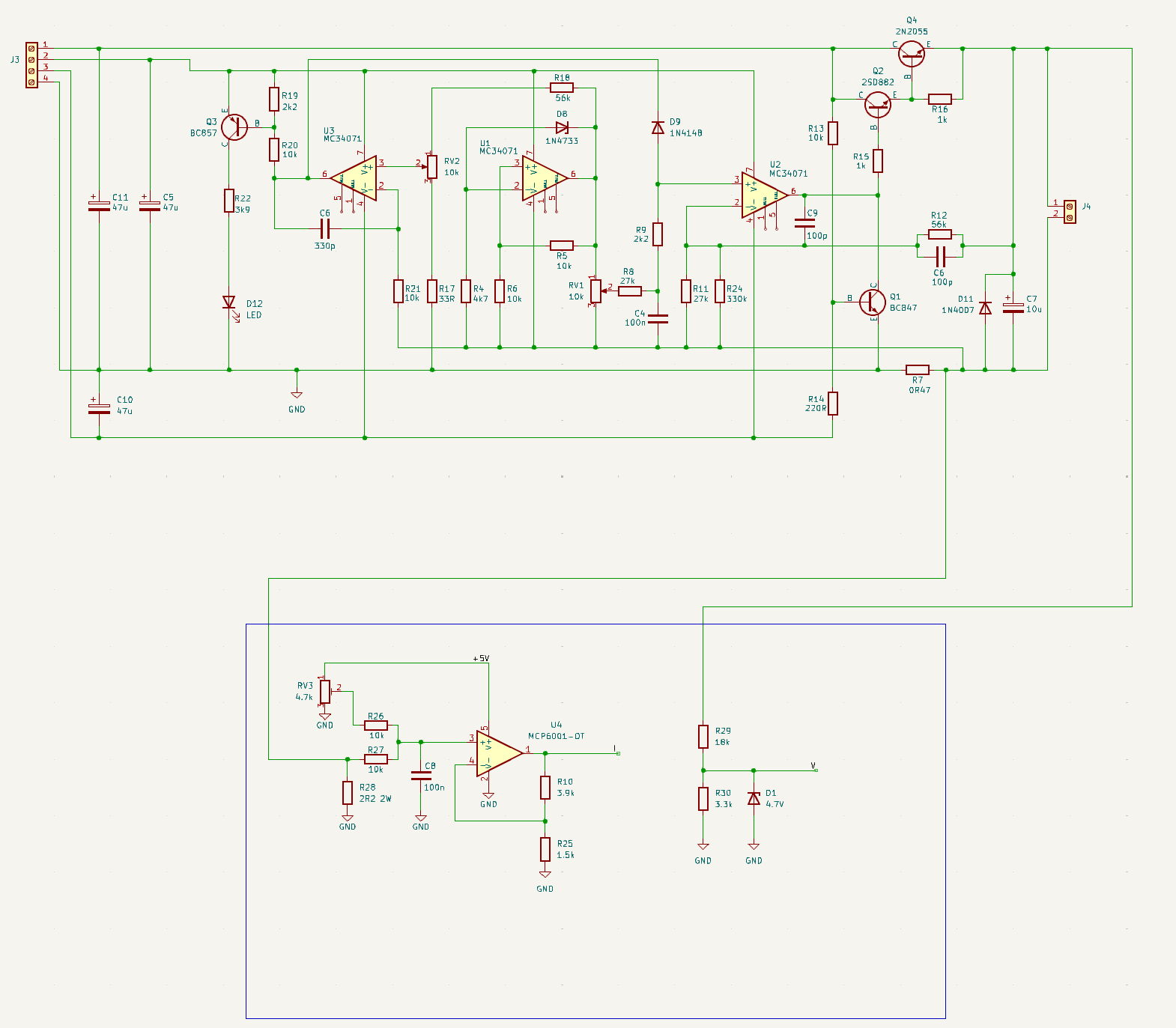The height and width of the screenshot is (1028, 1176).
Task: Click the Q3 BC857 transistor
Action: (234, 127)
